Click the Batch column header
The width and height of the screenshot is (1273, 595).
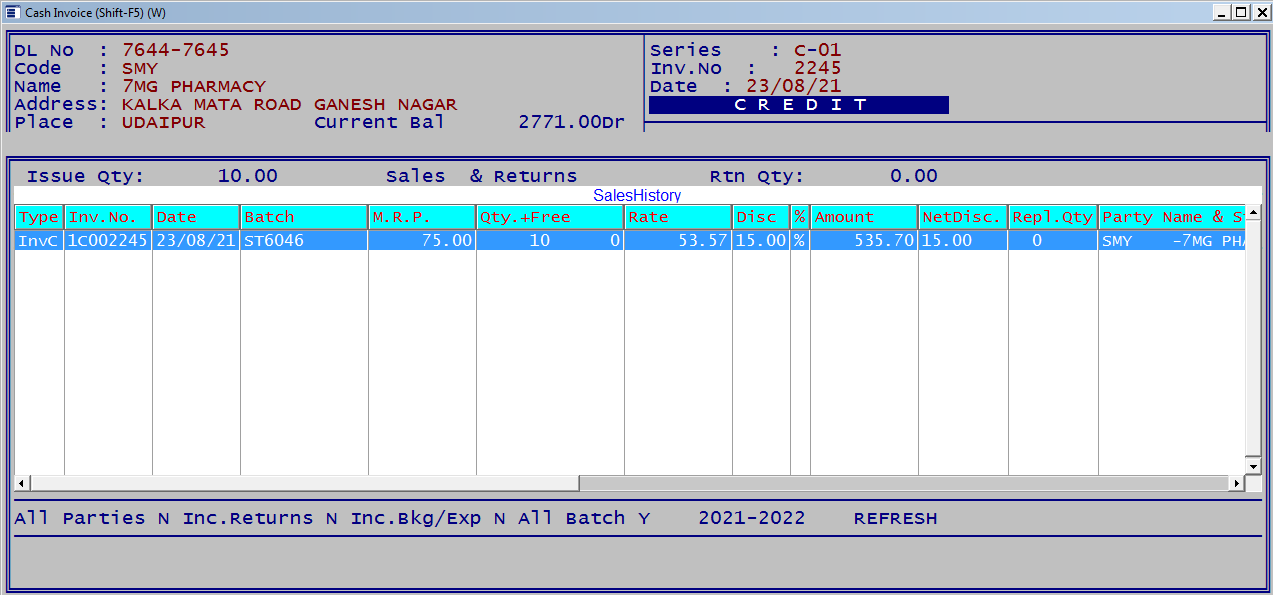(x=304, y=217)
